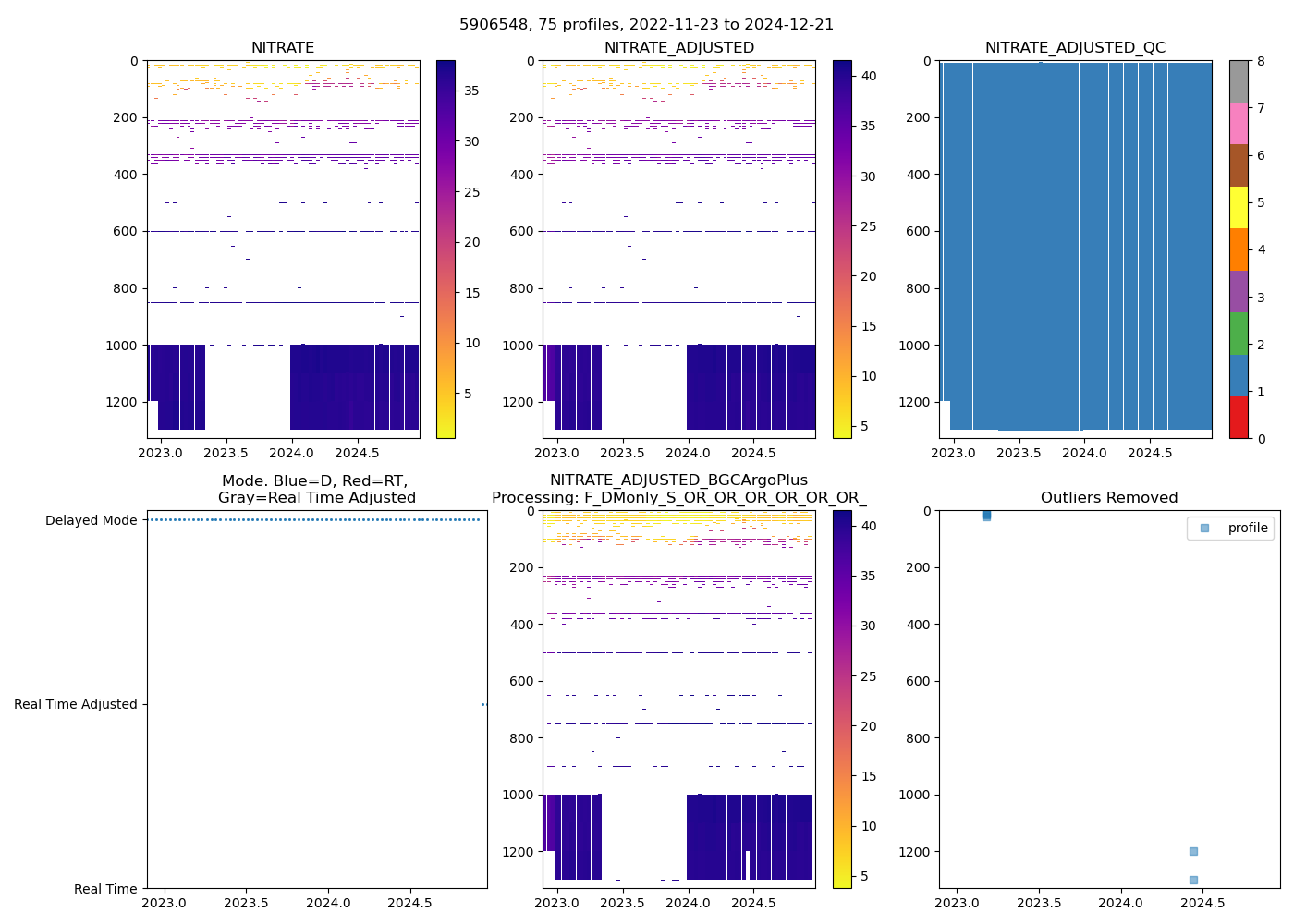Click the Outliers Removed plot title
This screenshot has width=1294, height=924.
(1108, 498)
